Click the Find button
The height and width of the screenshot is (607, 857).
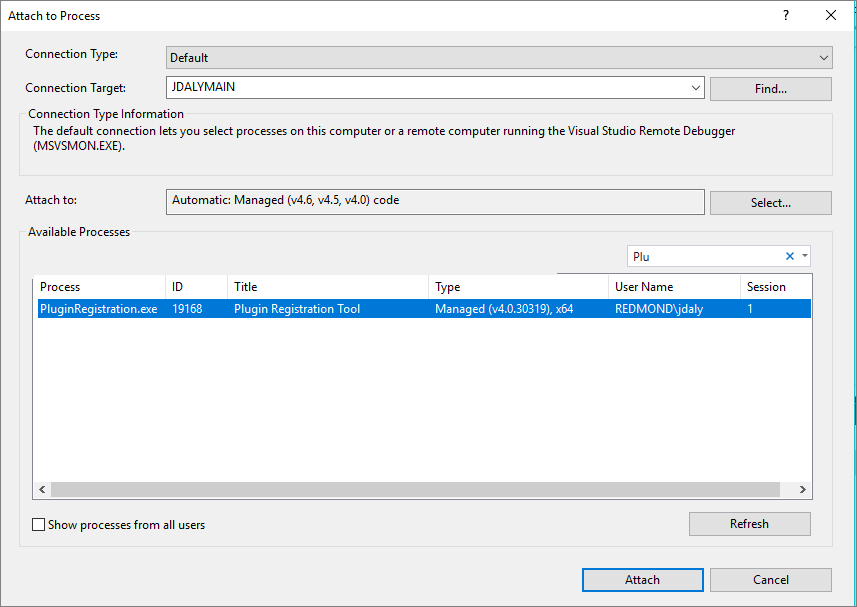coord(770,89)
